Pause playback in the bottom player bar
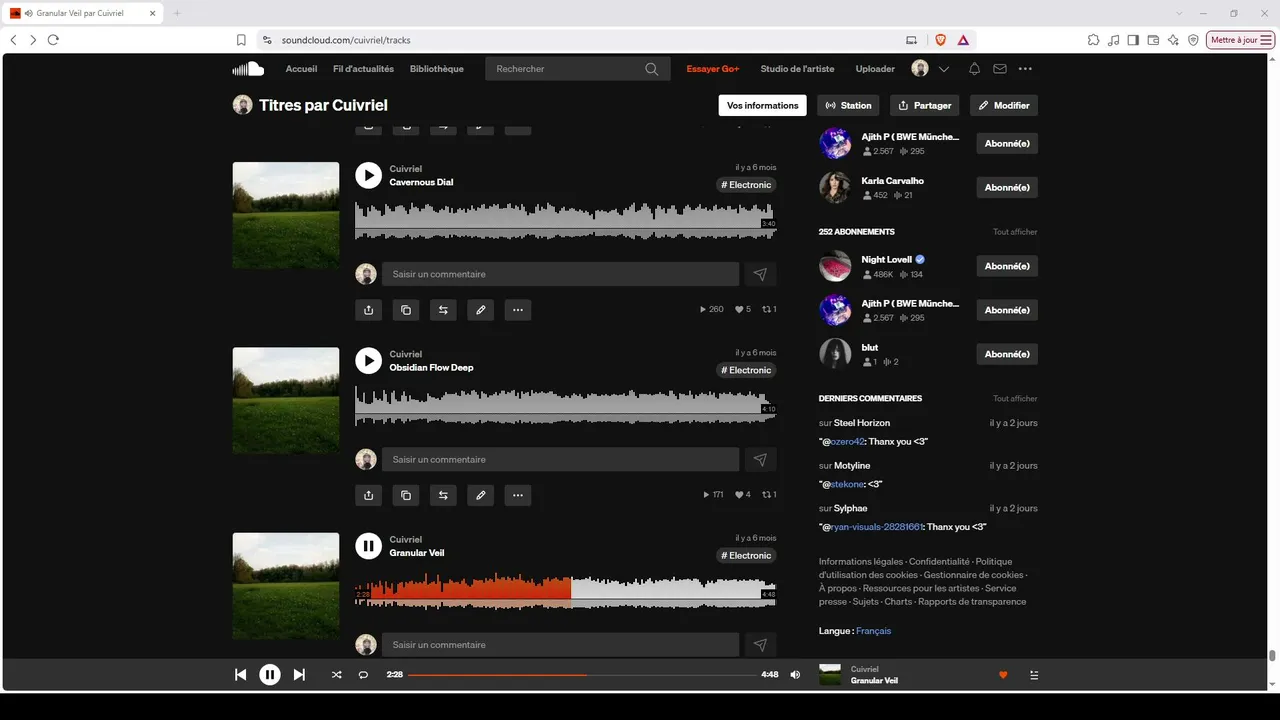The height and width of the screenshot is (720, 1280). (x=270, y=675)
